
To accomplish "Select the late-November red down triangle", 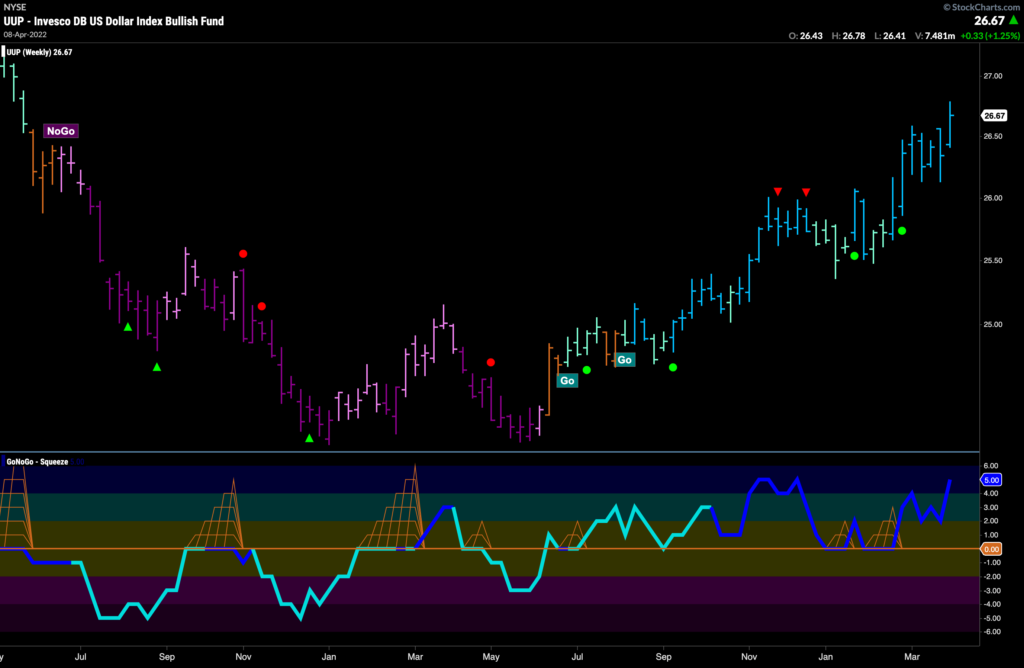I will pos(778,191).
